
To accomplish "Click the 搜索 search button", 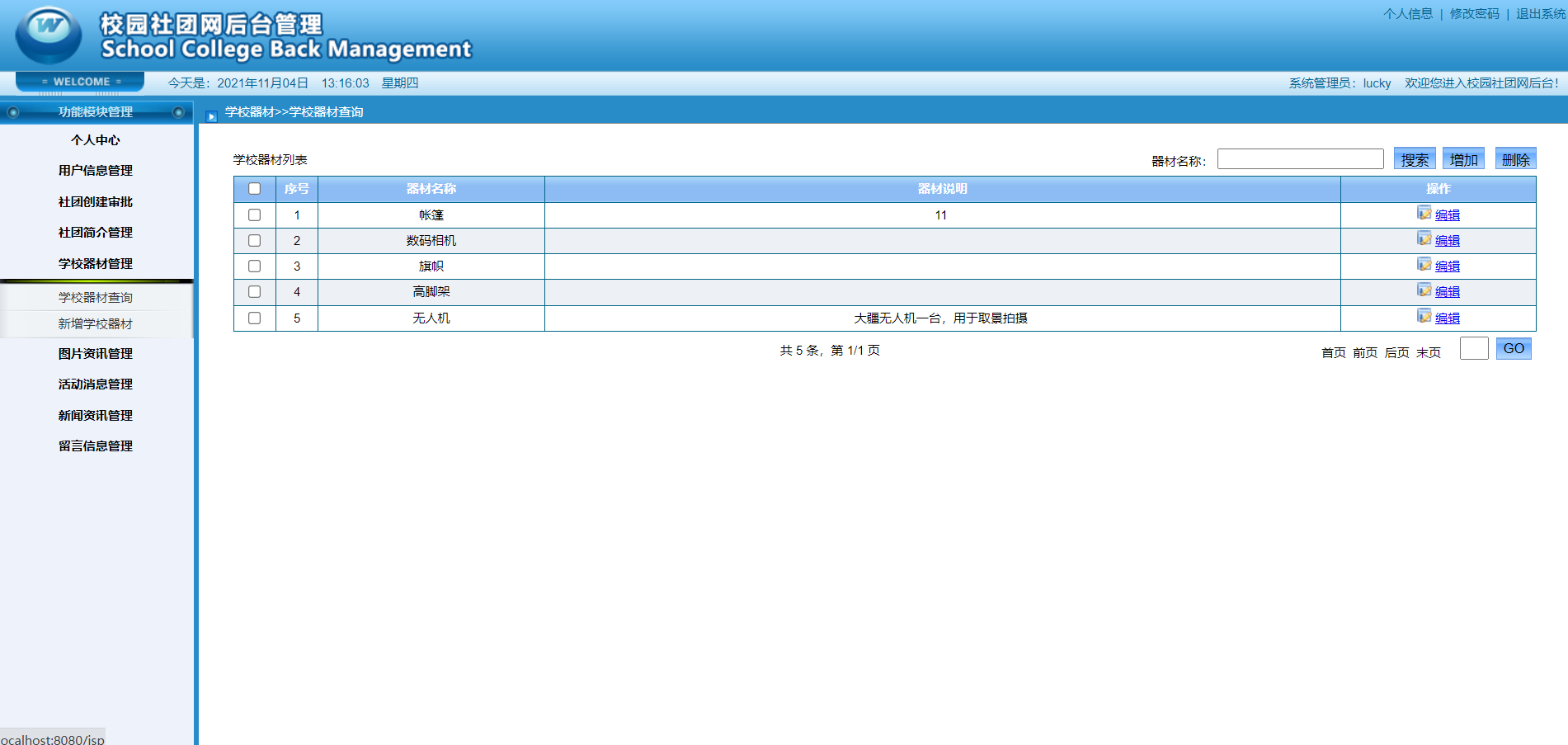I will tap(1415, 159).
